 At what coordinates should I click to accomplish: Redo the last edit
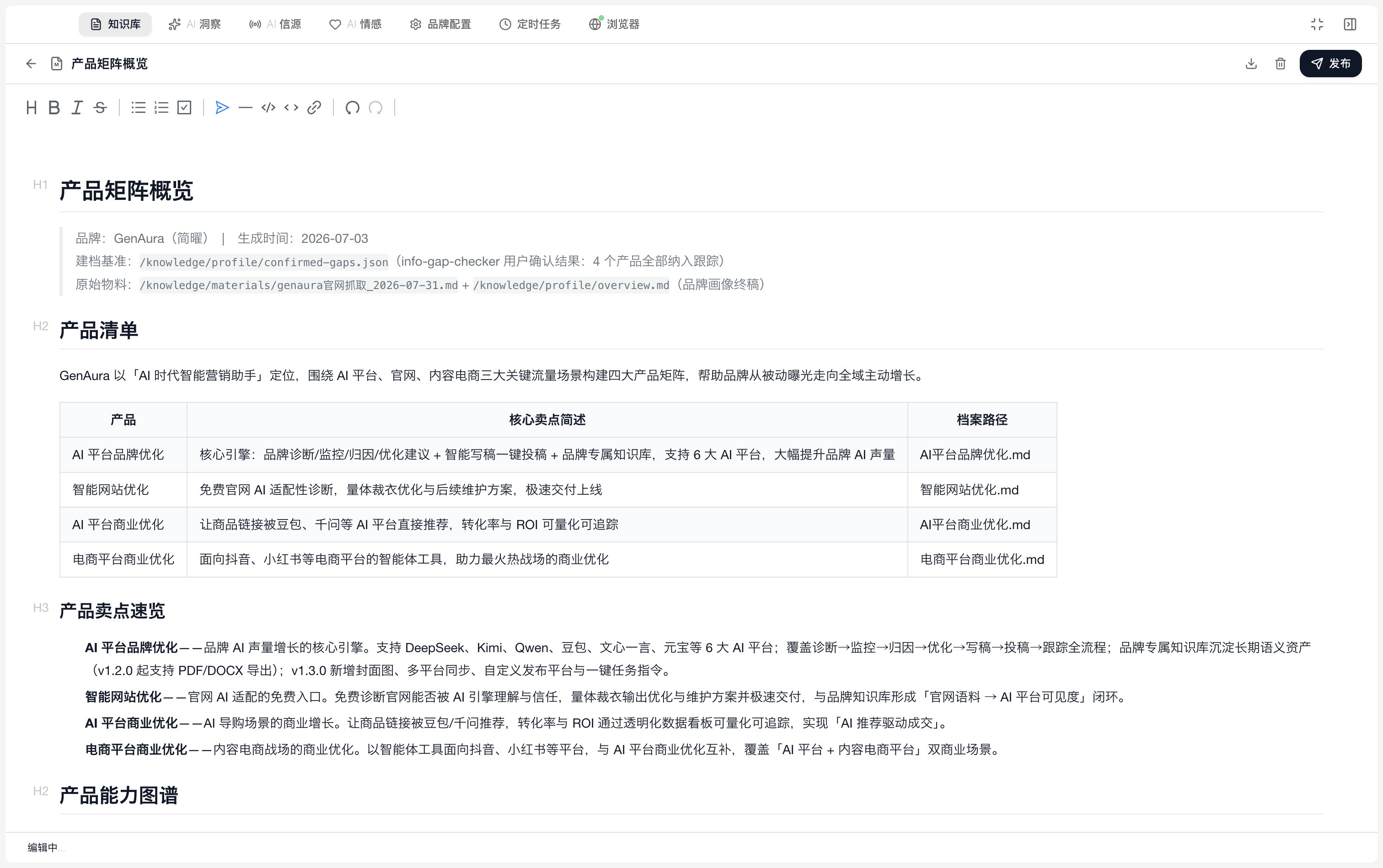(x=375, y=107)
